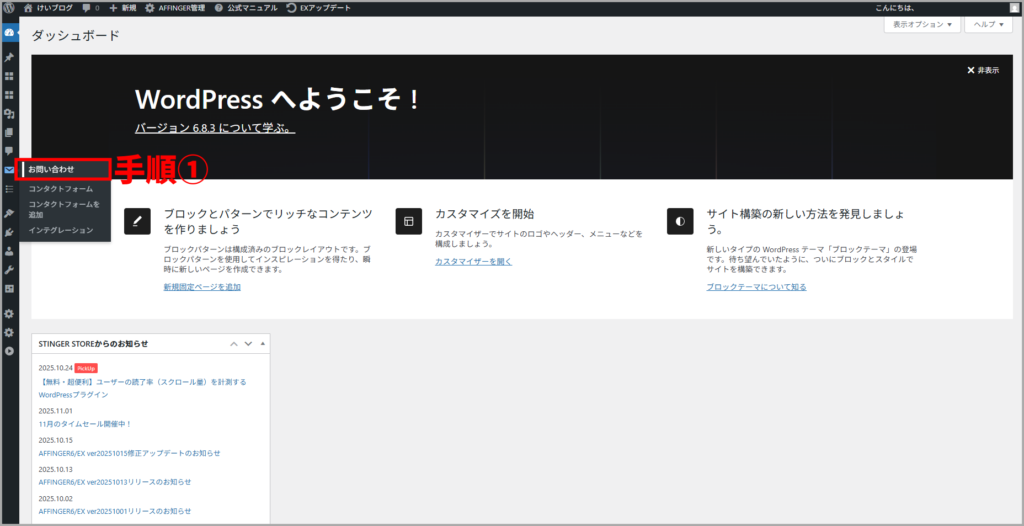Image resolution: width=1024 pixels, height=526 pixels.
Task: Open the Users person icon in sidebar
Action: (x=9, y=251)
